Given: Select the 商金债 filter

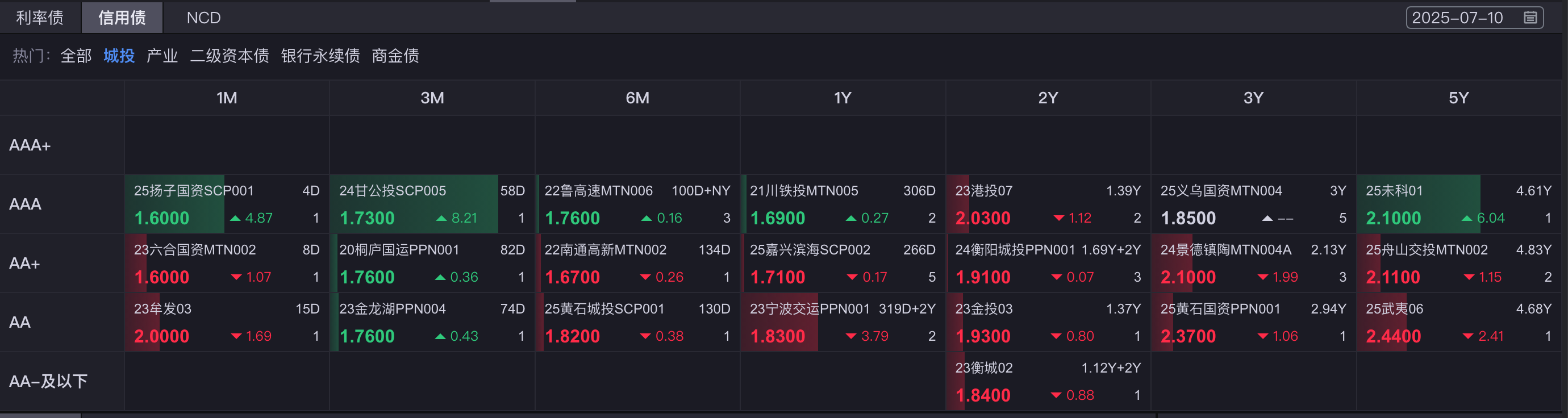Looking at the screenshot, I should click(x=395, y=56).
